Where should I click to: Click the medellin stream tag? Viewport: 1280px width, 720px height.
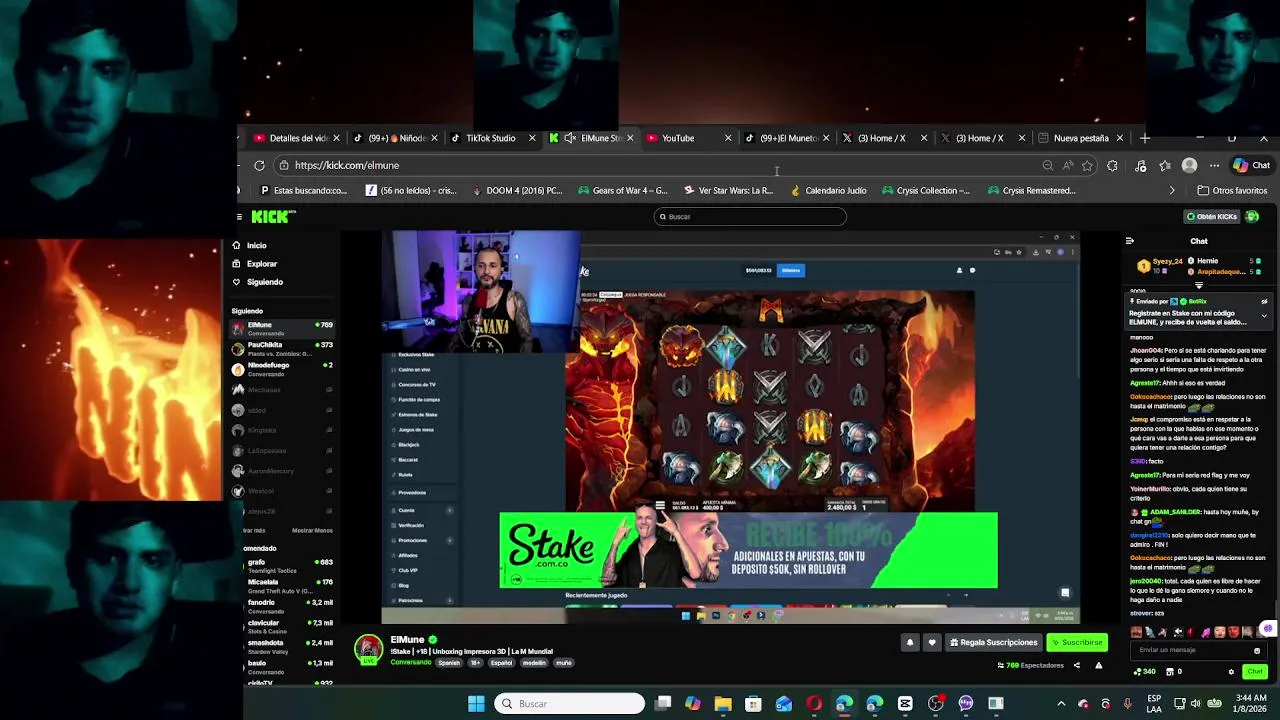click(x=534, y=663)
